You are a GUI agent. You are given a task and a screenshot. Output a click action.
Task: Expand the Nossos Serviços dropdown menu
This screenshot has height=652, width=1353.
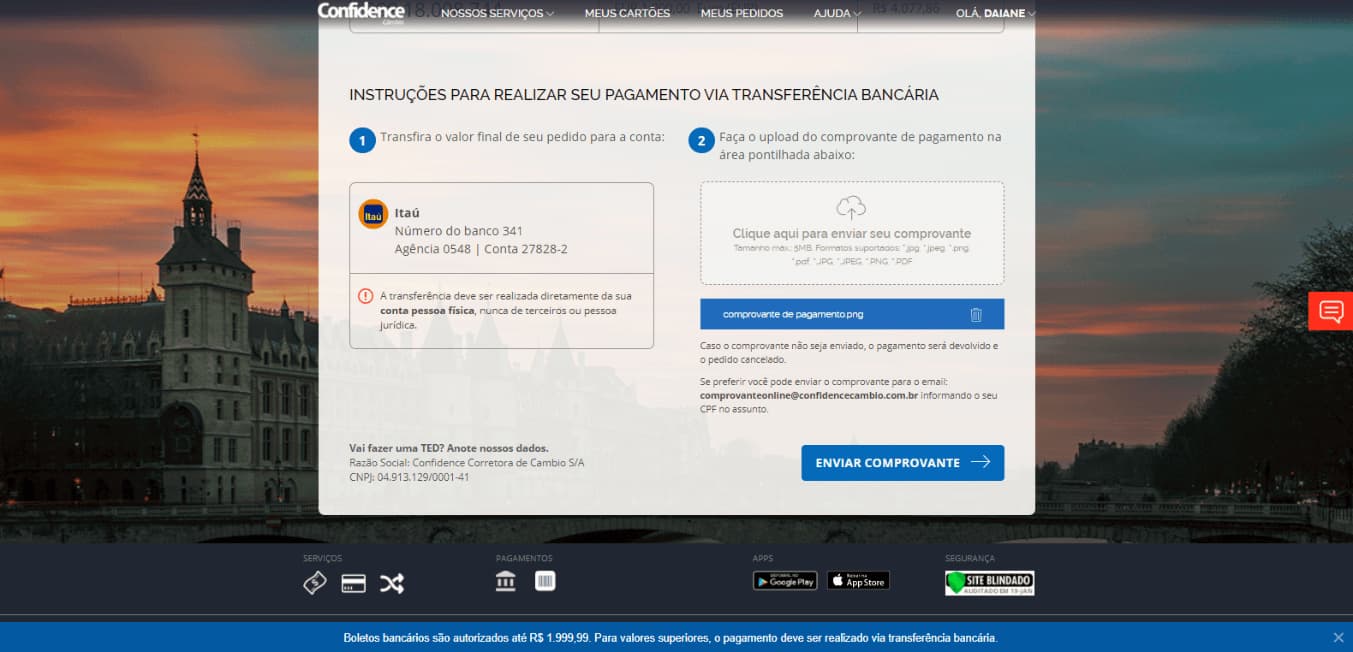click(497, 14)
